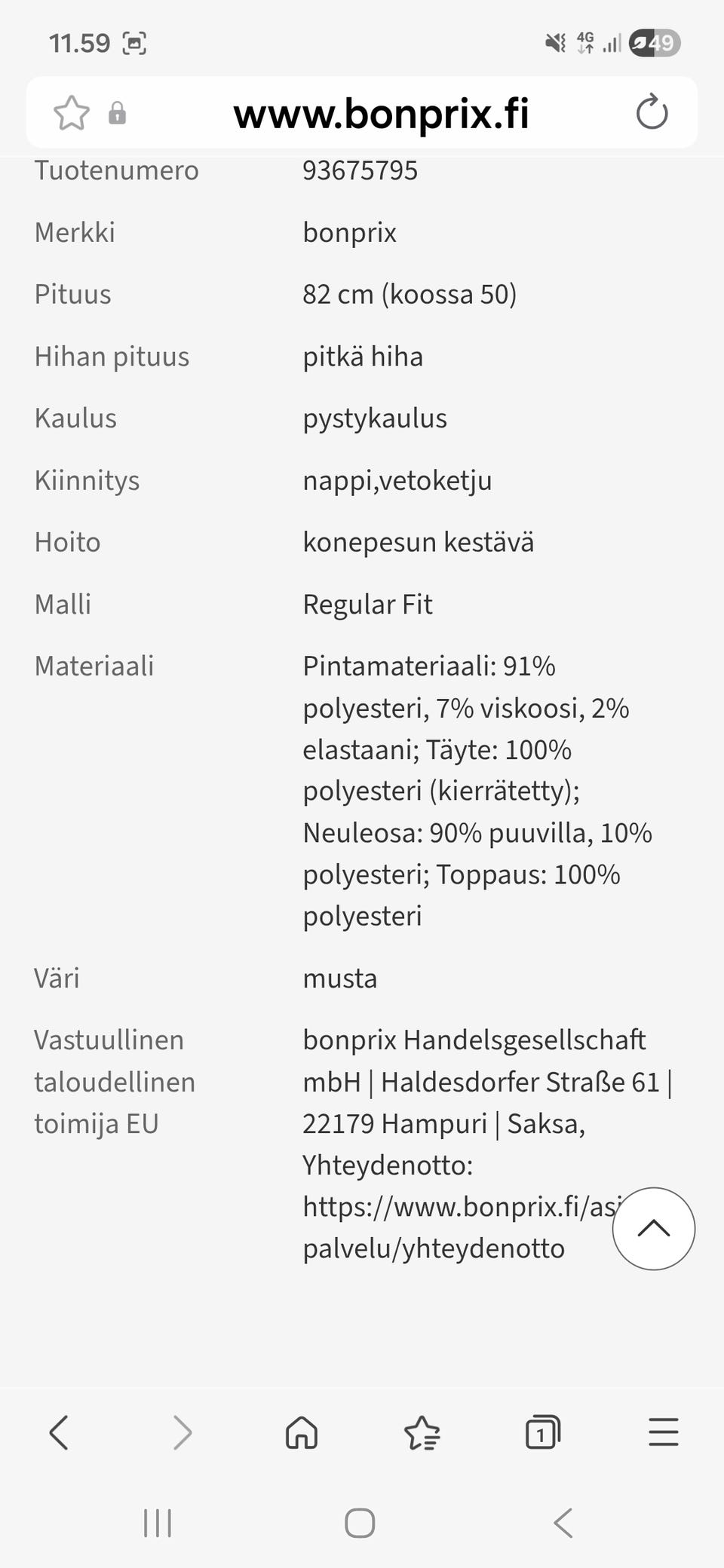The height and width of the screenshot is (1568, 724).
Task: Reload the bonprix.fi page
Action: tap(652, 113)
